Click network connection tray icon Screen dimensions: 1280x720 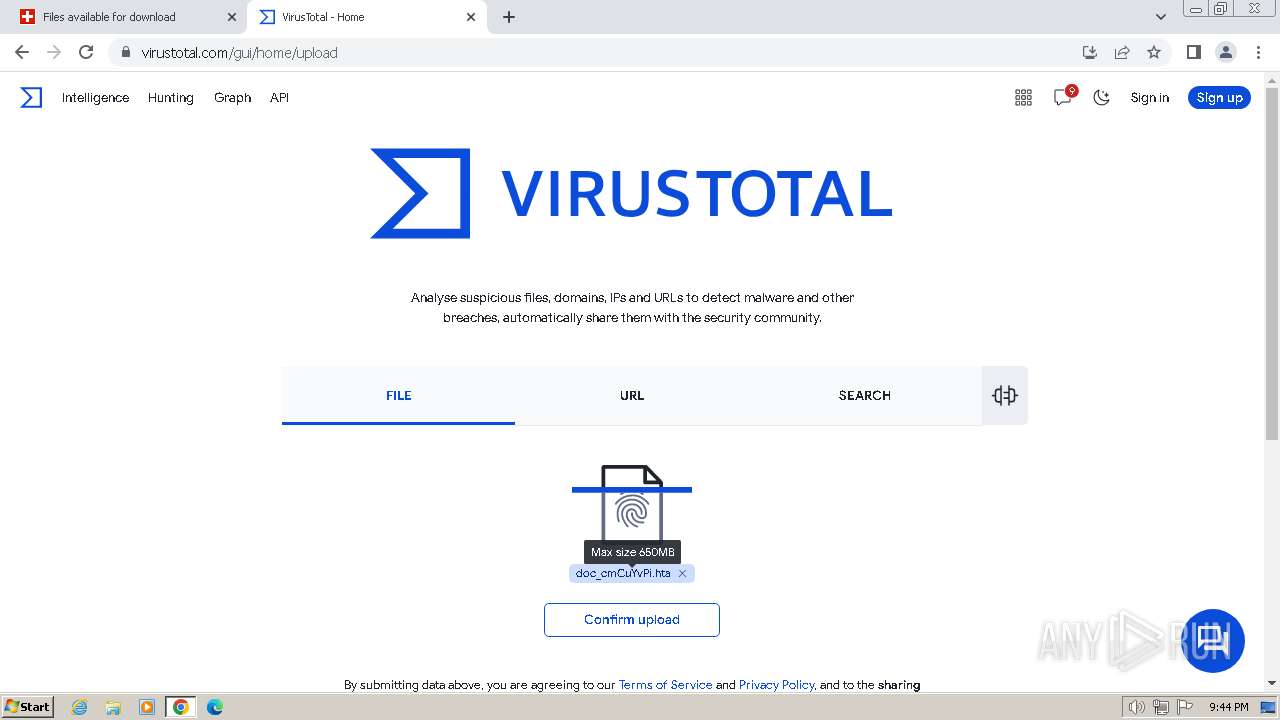pyautogui.click(x=1161, y=707)
